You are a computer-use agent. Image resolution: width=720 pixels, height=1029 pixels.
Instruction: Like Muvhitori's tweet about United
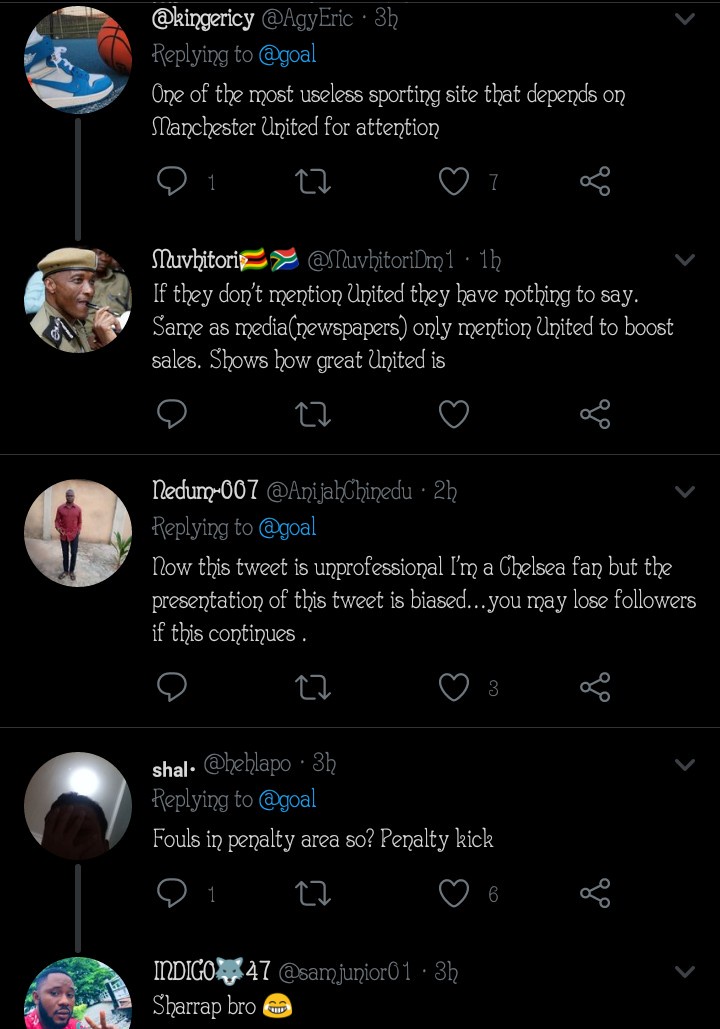point(454,414)
